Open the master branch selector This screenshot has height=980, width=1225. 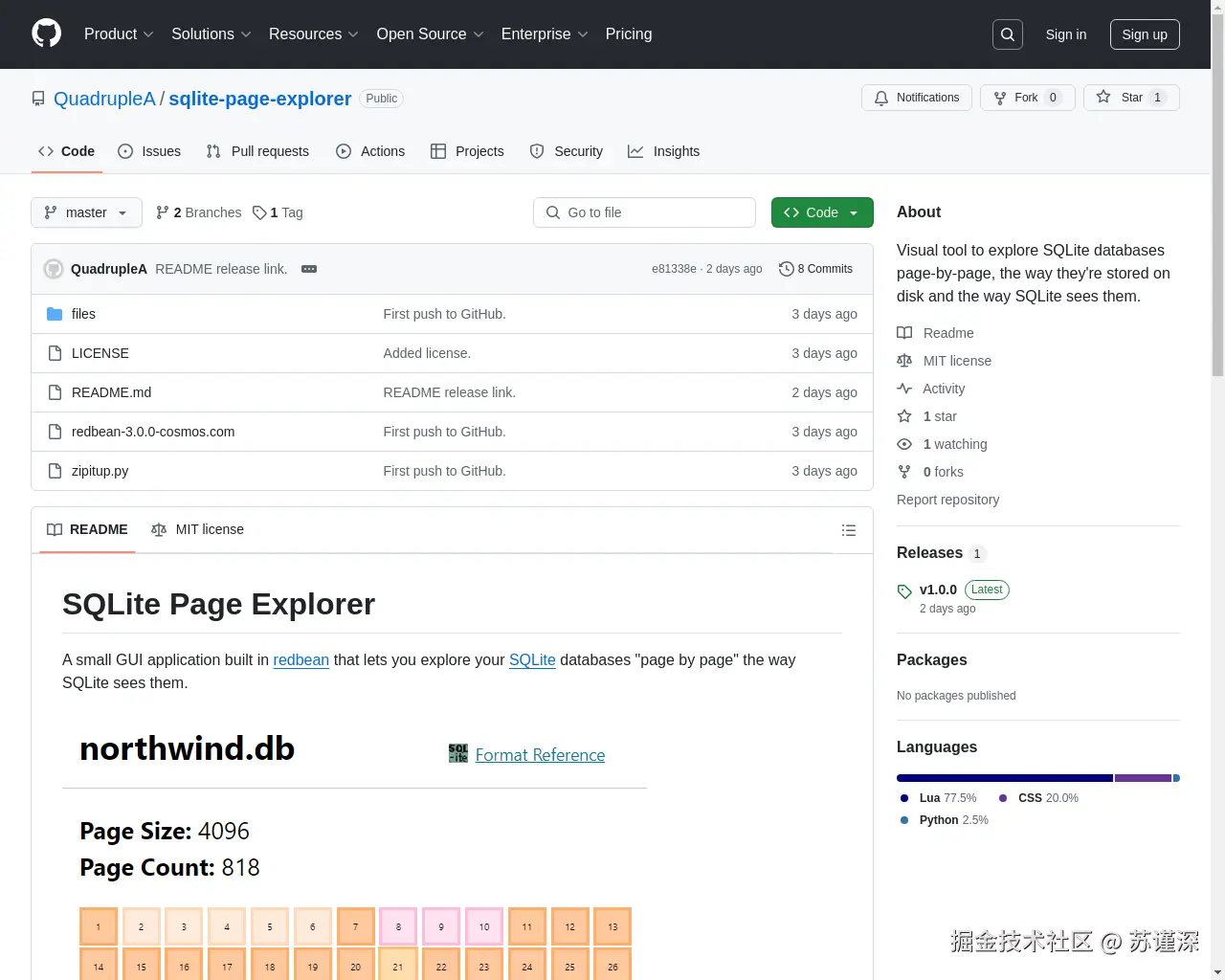(85, 212)
